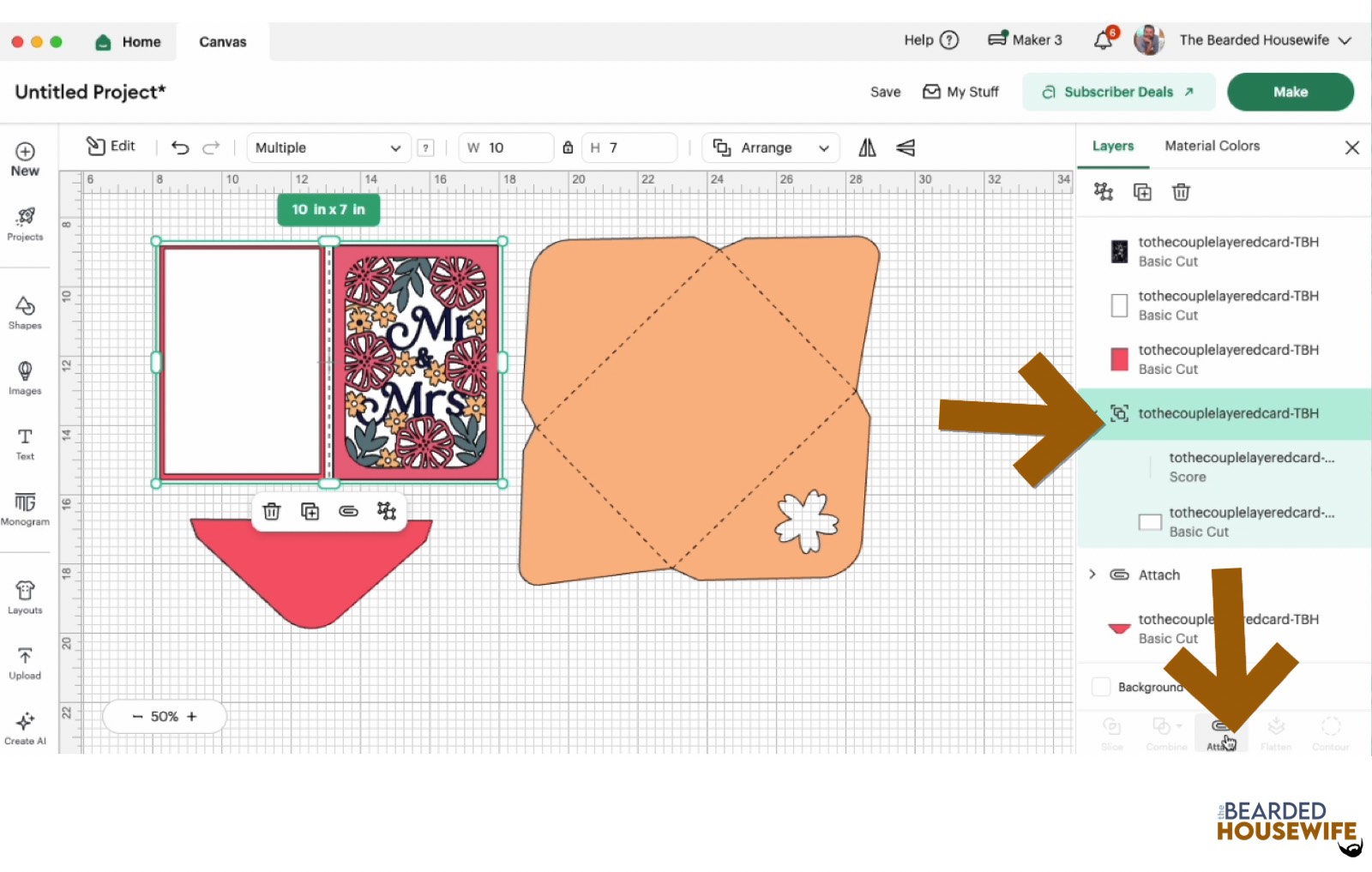Select the Text tool
Viewport: 1372px width, 872px height.
click(x=25, y=443)
